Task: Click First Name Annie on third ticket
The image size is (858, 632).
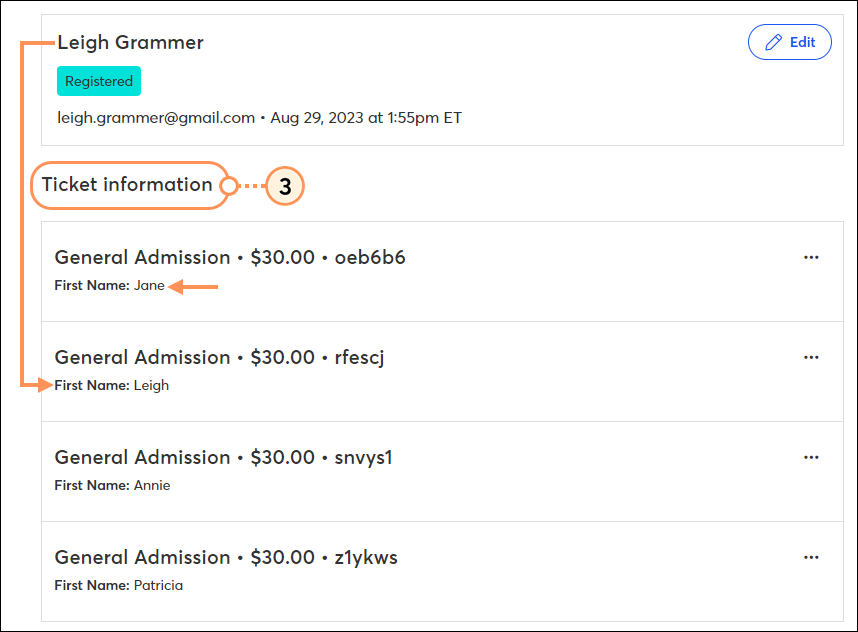Action: tap(112, 485)
